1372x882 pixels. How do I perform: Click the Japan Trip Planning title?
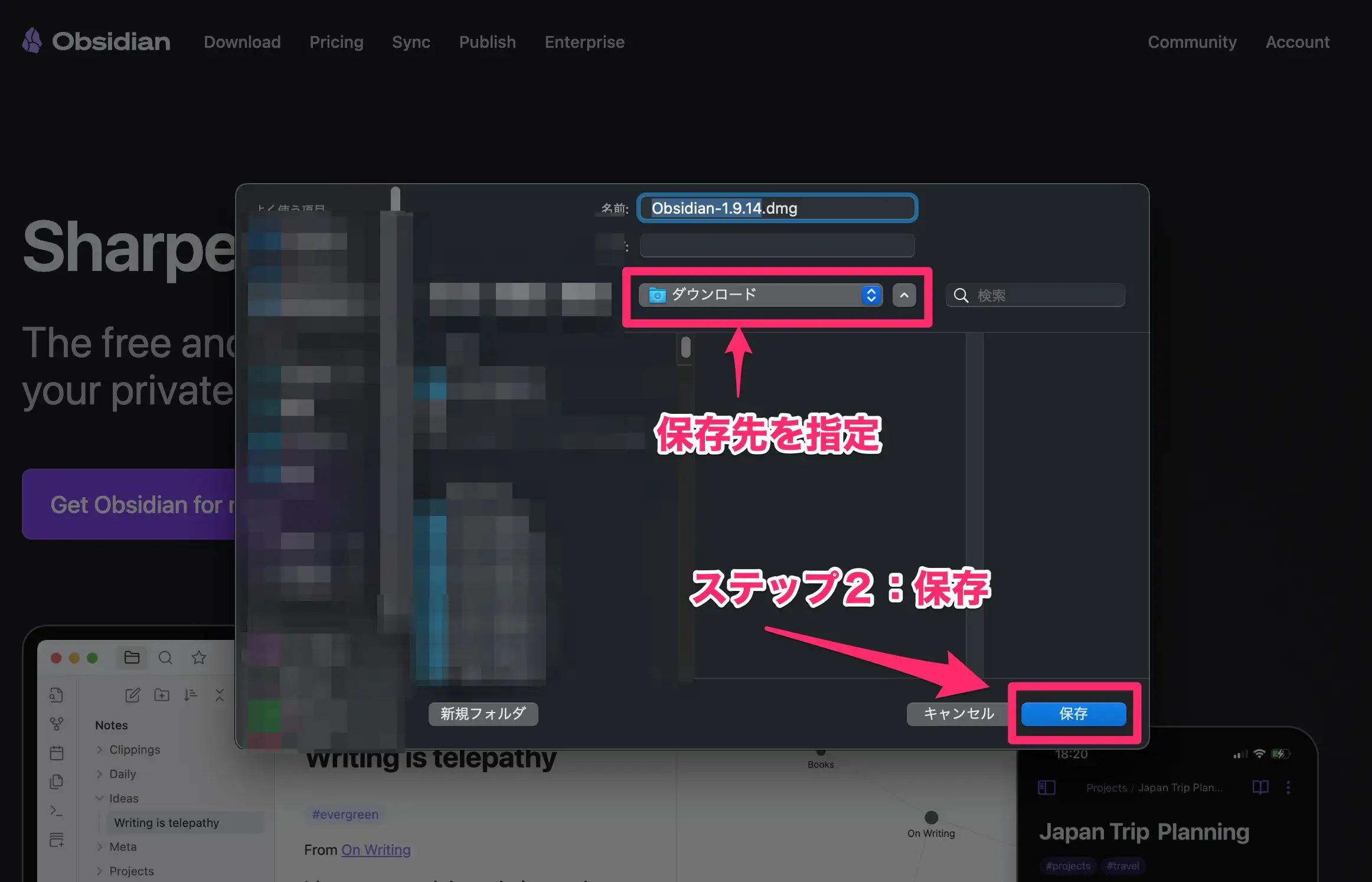point(1144,831)
